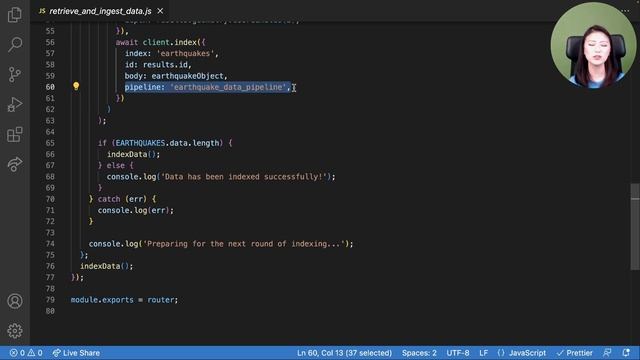Click line number 74 in gutter
640x360 pixels.
pyautogui.click(x=50, y=244)
